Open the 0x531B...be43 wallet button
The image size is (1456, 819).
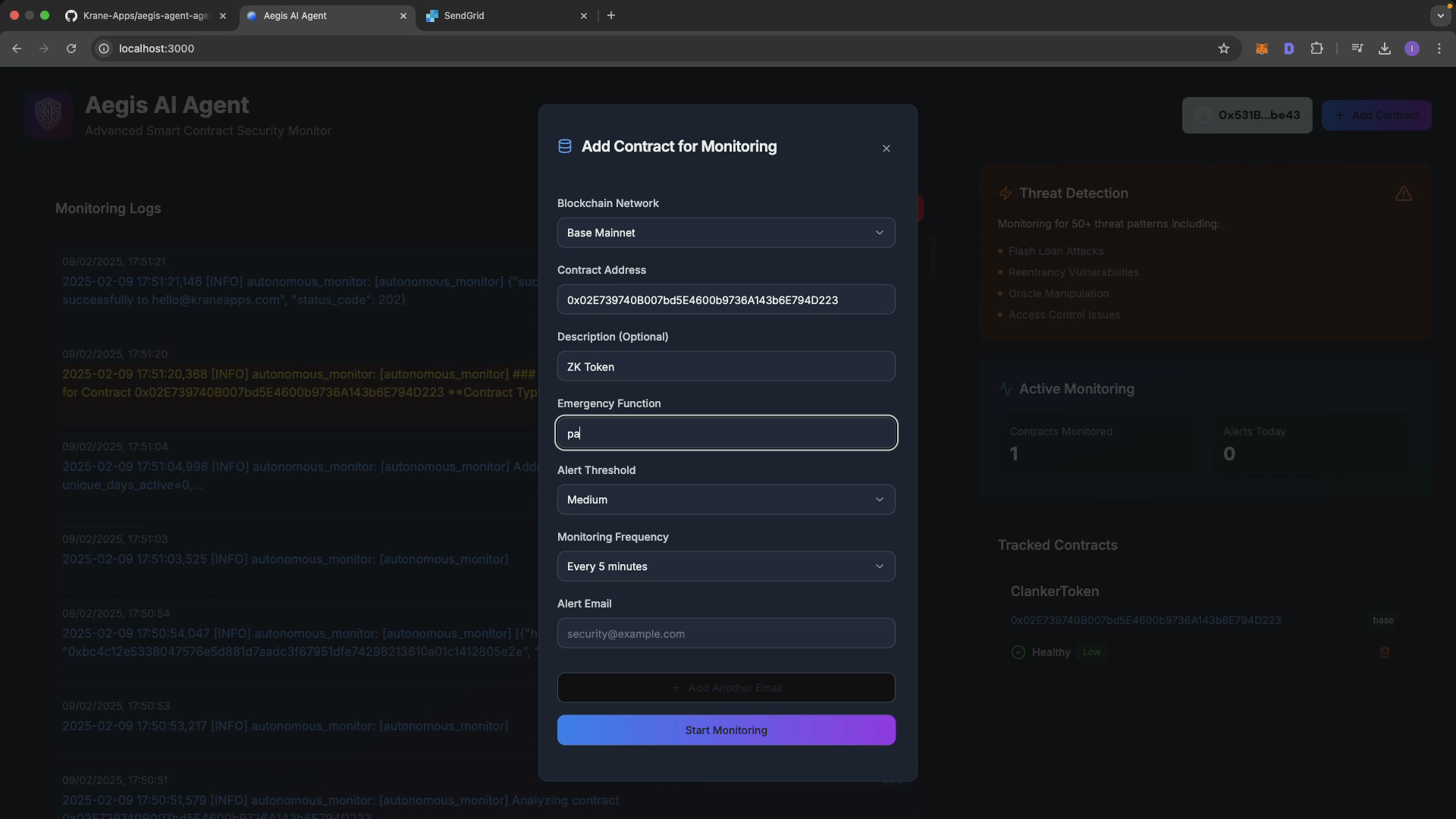(x=1247, y=115)
